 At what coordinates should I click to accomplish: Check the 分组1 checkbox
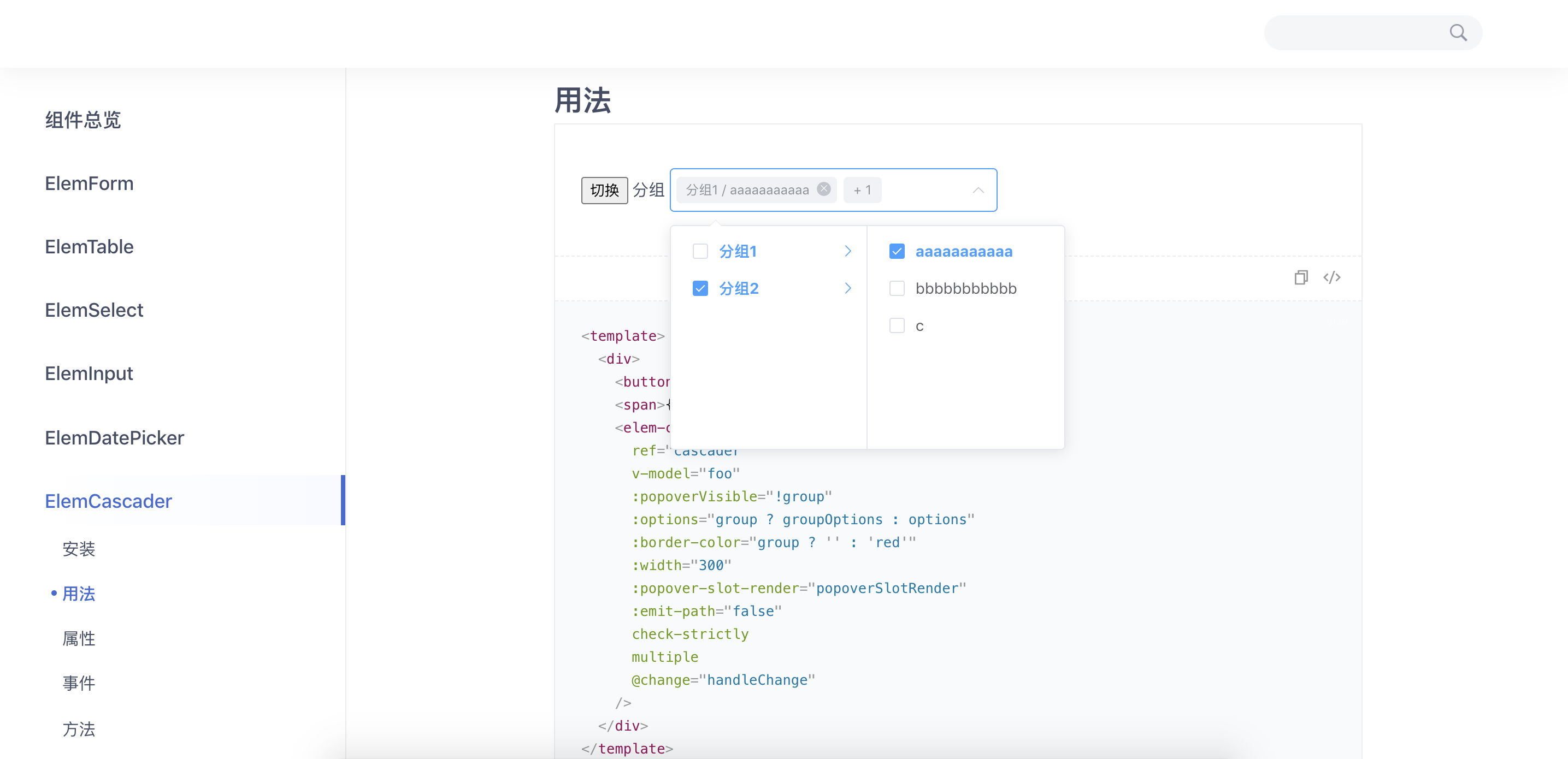click(x=700, y=251)
